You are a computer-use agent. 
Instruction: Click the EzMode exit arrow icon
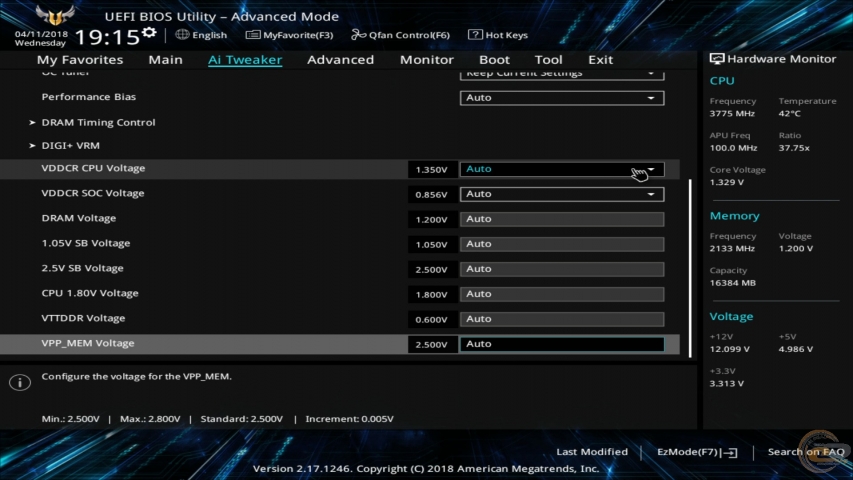pyautogui.click(x=730, y=452)
